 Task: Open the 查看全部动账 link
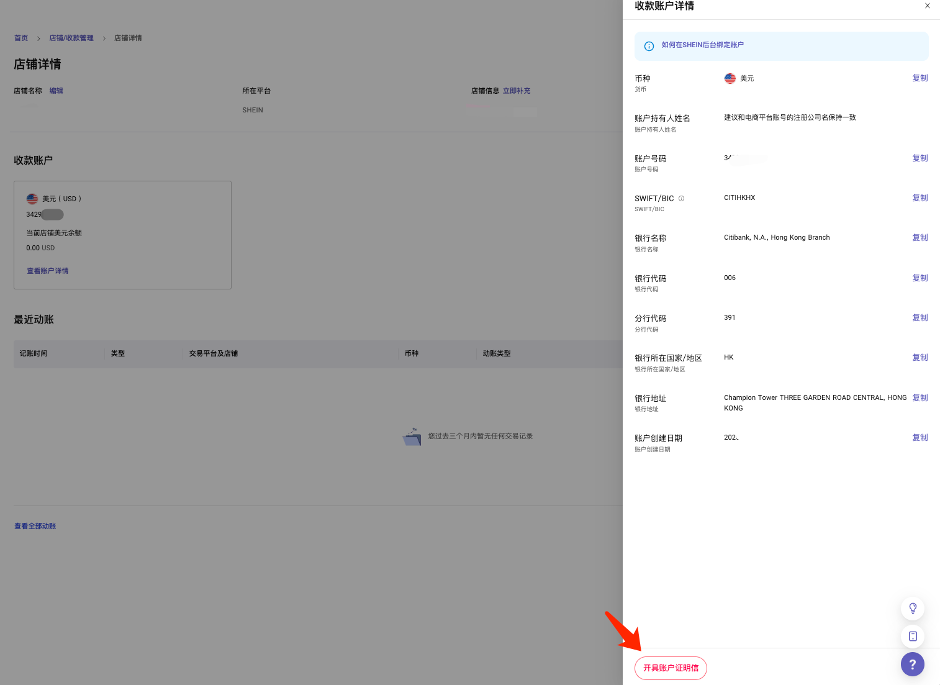[x=35, y=526]
